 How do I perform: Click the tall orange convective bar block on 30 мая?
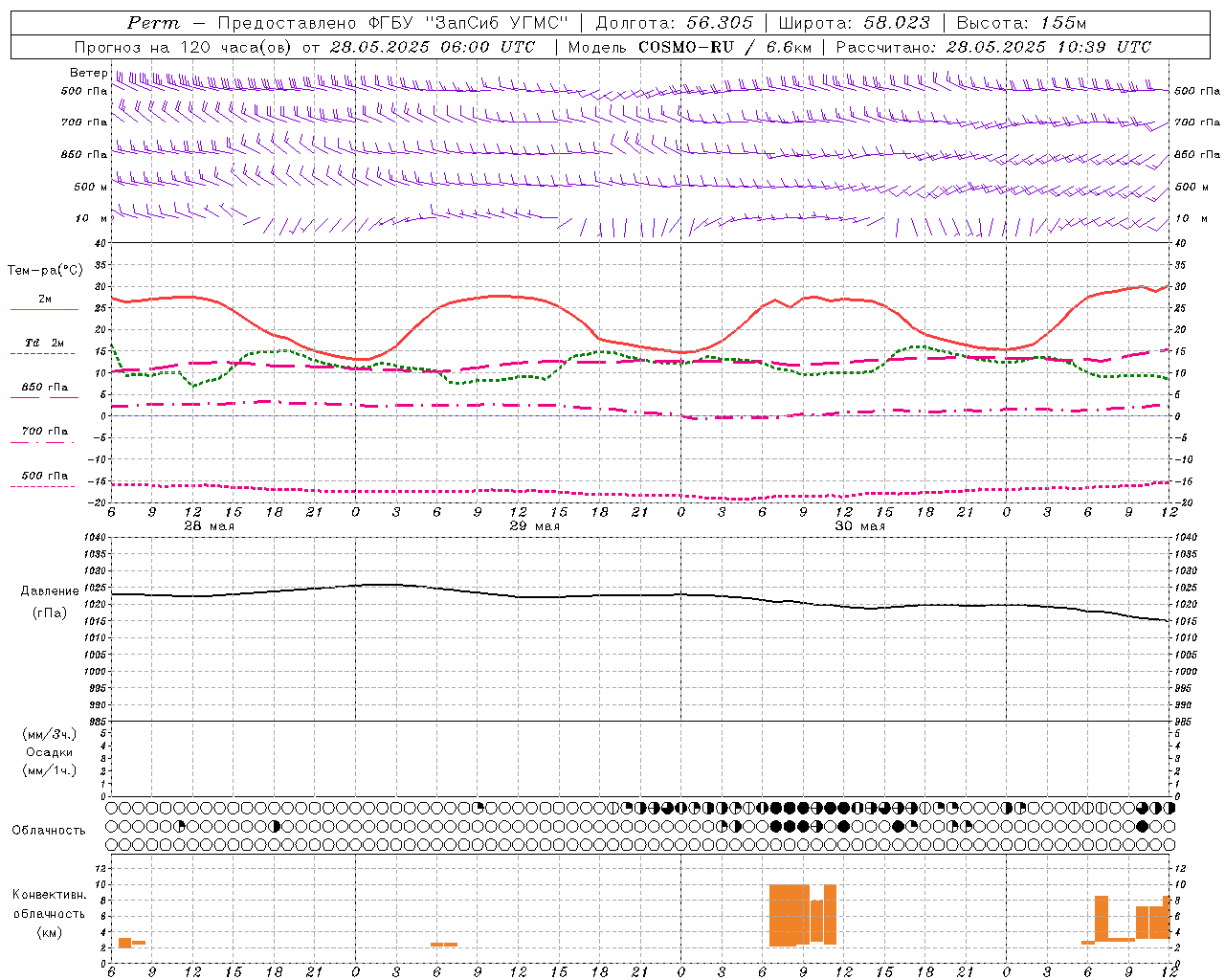pos(803,915)
